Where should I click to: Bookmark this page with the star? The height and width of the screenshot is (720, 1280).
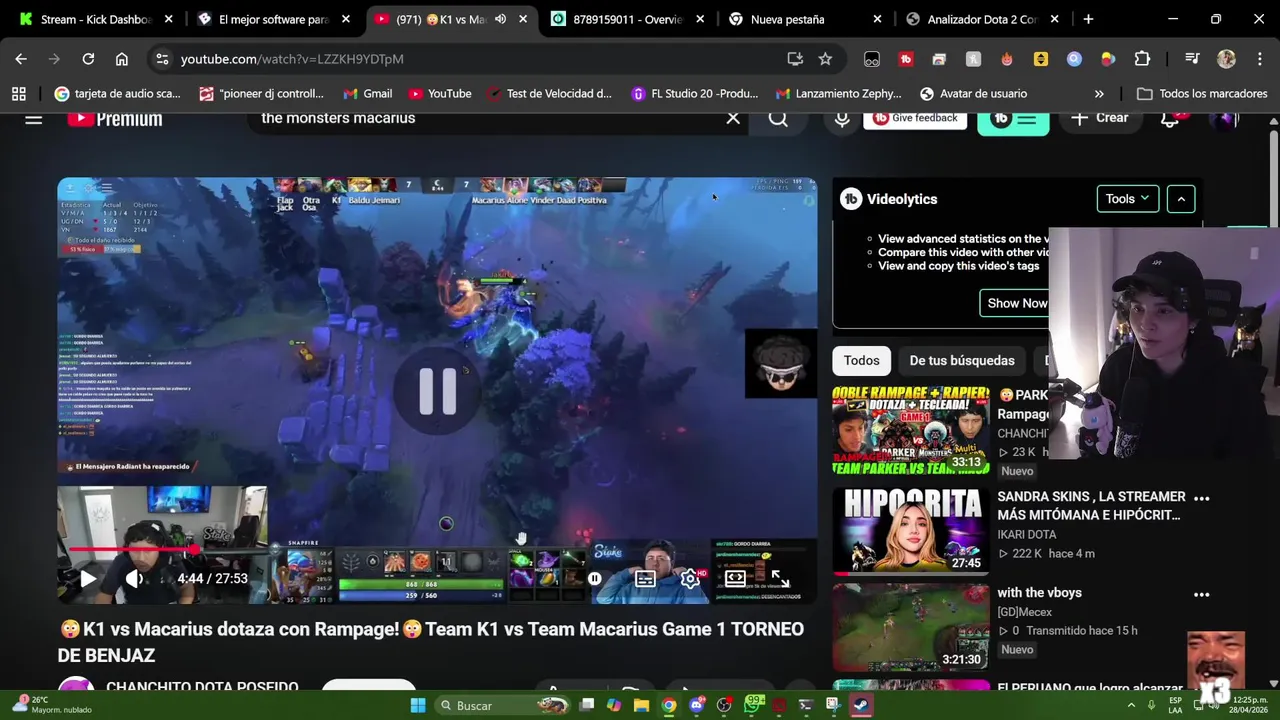(x=825, y=59)
